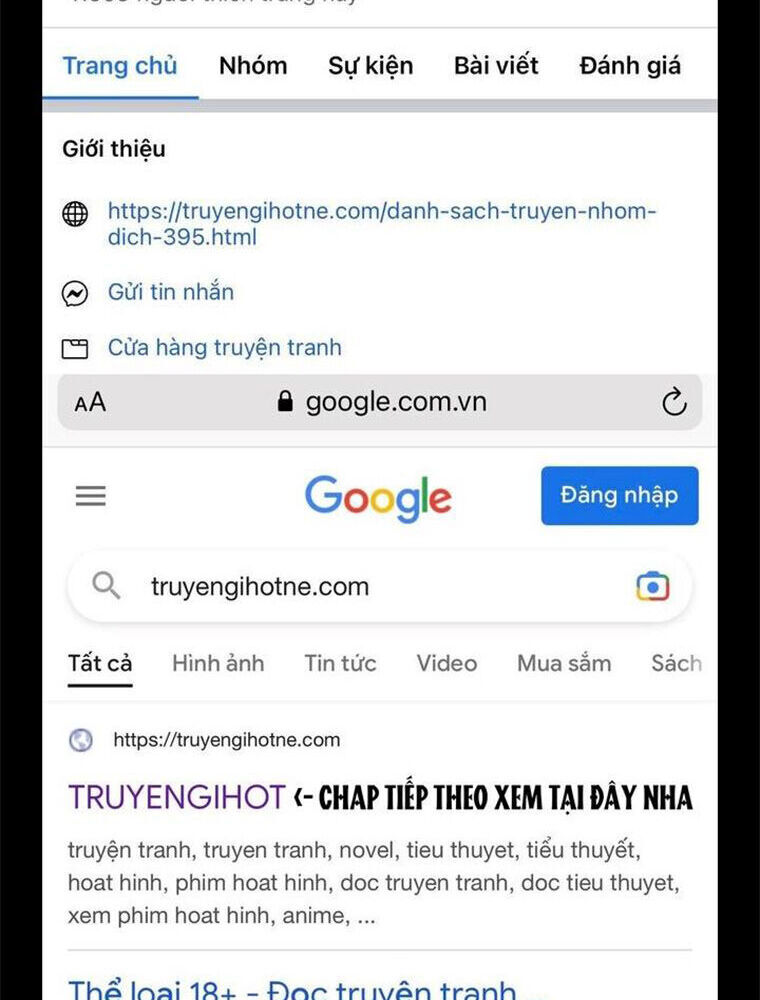Tap the magnifier search icon
Image resolution: width=760 pixels, height=1000 pixels.
[106, 585]
